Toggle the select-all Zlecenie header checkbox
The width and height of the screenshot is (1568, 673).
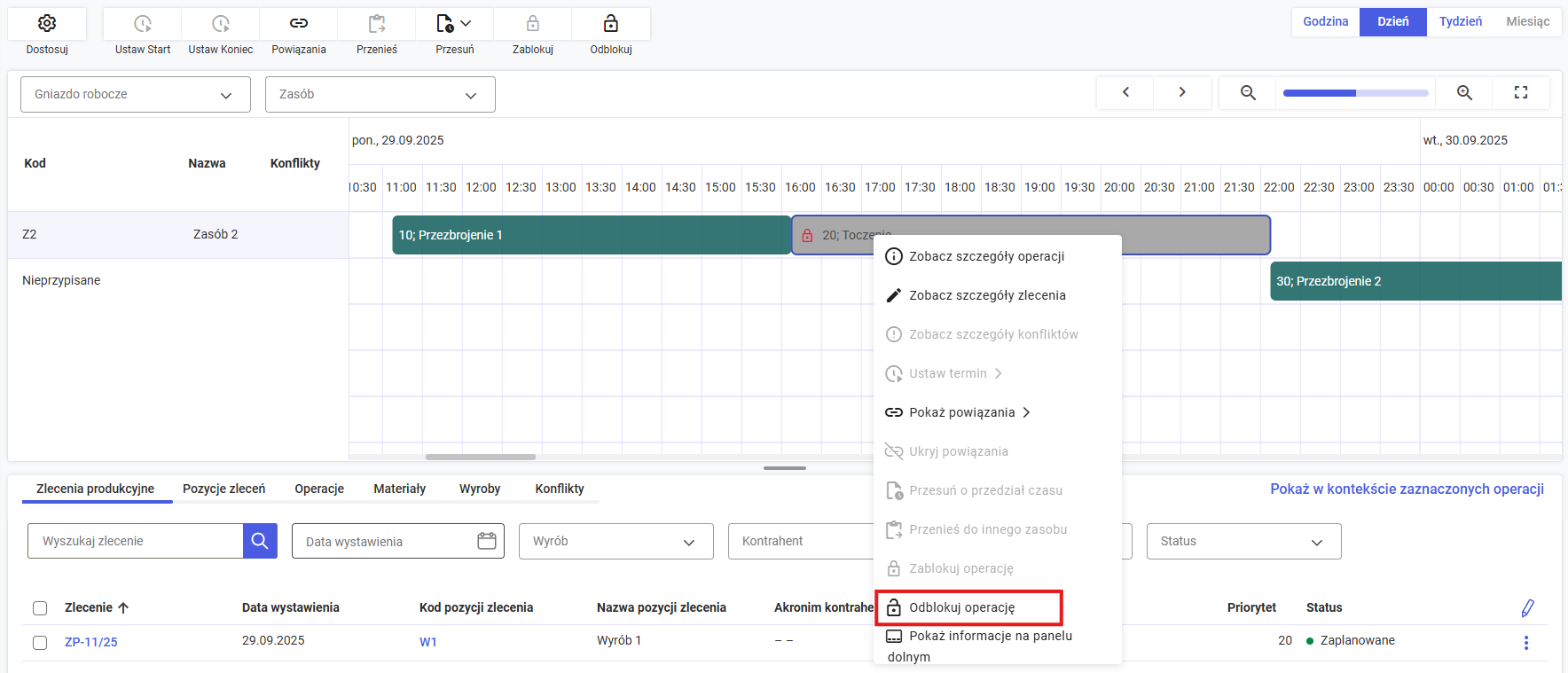[40, 608]
